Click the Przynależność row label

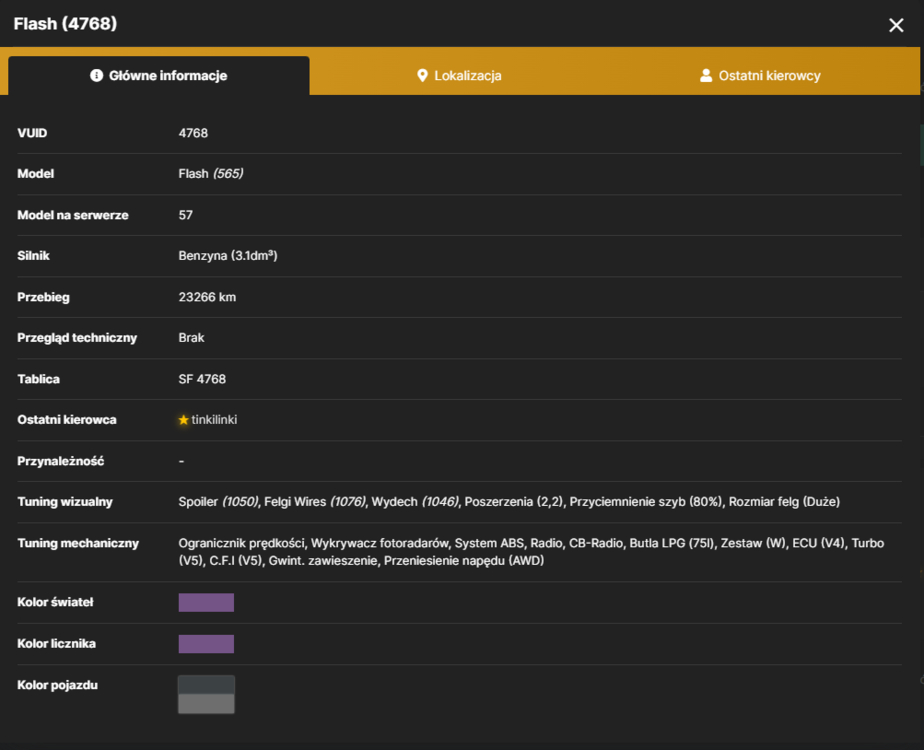[x=61, y=461]
